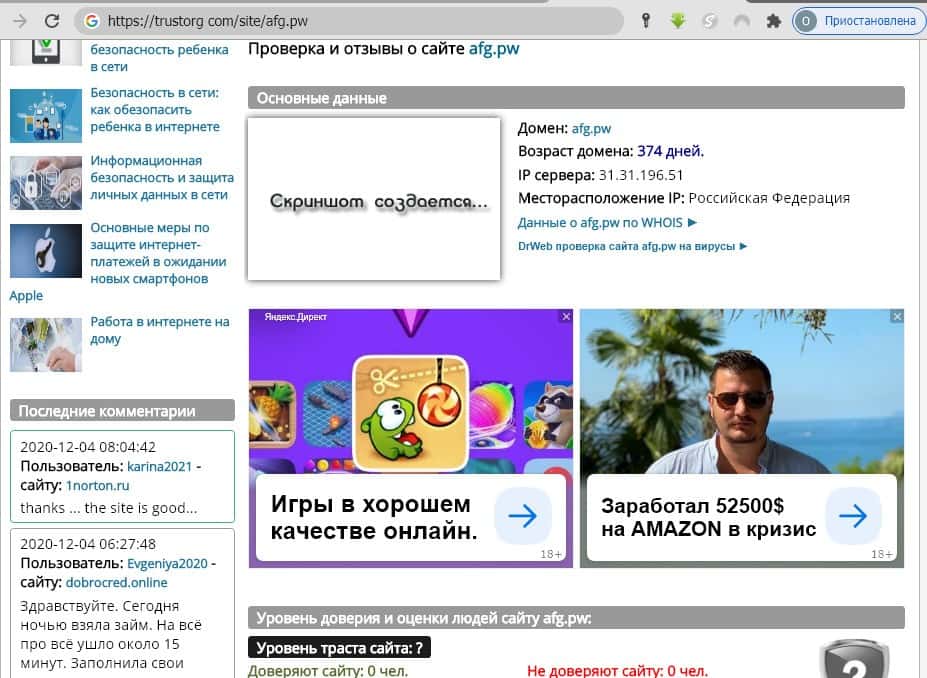Viewport: 927px width, 678px height.
Task: Open 'Основные меры по защите интернет-платежей' article
Action: (x=158, y=253)
